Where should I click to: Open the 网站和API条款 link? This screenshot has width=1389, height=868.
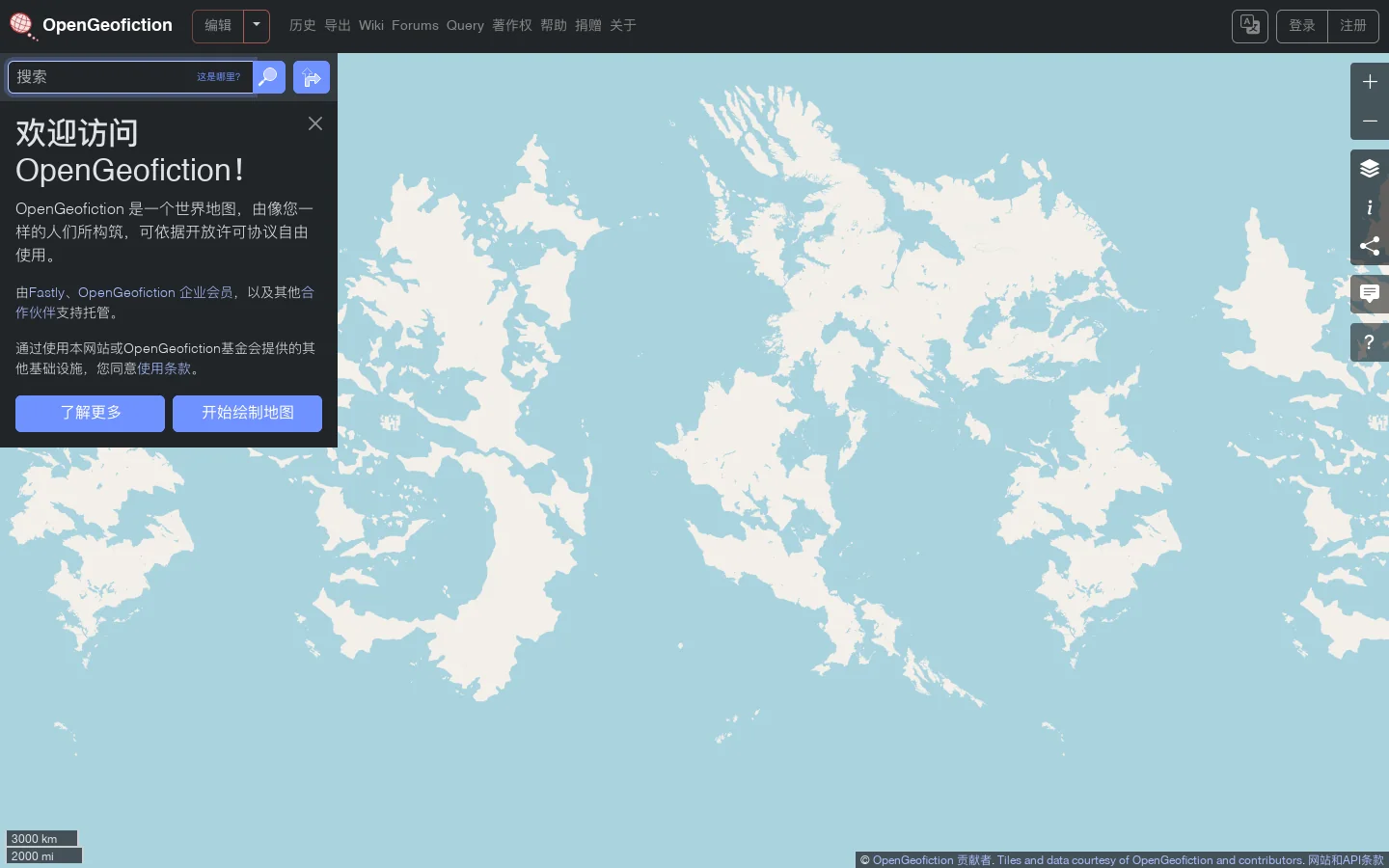(1346, 860)
